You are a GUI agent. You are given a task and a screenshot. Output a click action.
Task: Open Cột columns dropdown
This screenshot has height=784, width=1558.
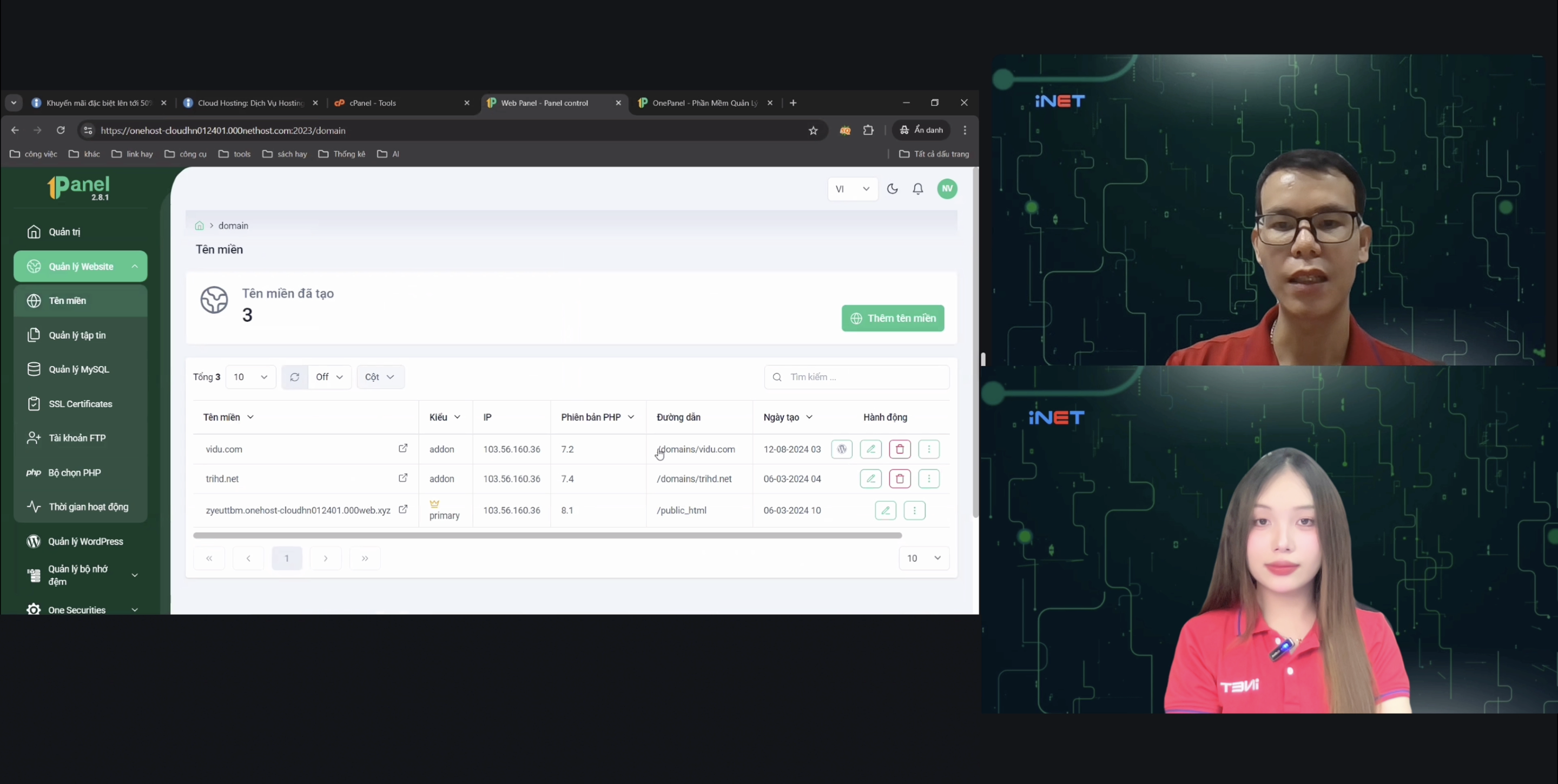coord(380,377)
